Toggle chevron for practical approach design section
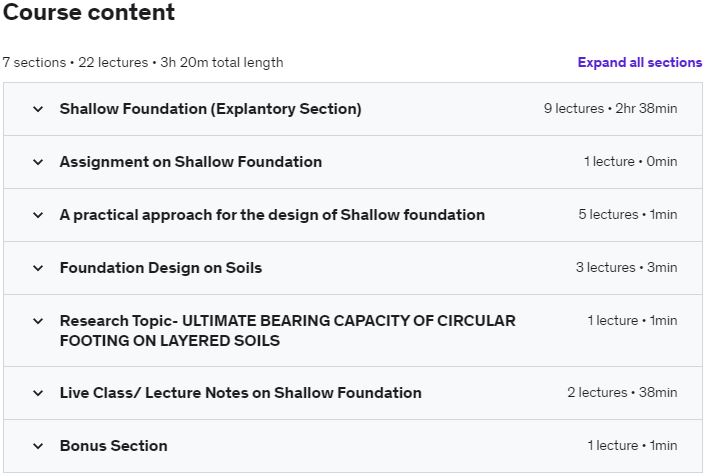706x476 pixels. 38,215
